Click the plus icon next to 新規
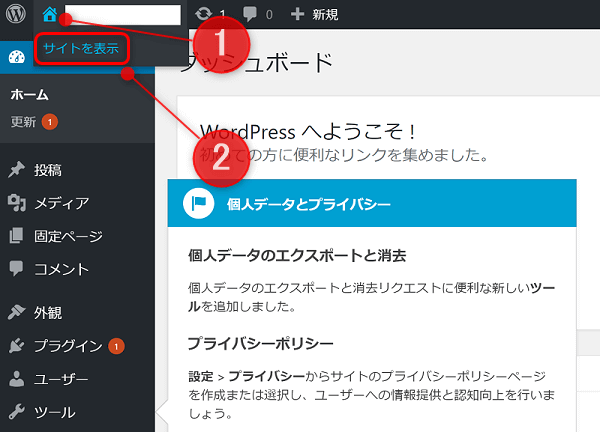Image resolution: width=600 pixels, height=432 pixels. (297, 14)
